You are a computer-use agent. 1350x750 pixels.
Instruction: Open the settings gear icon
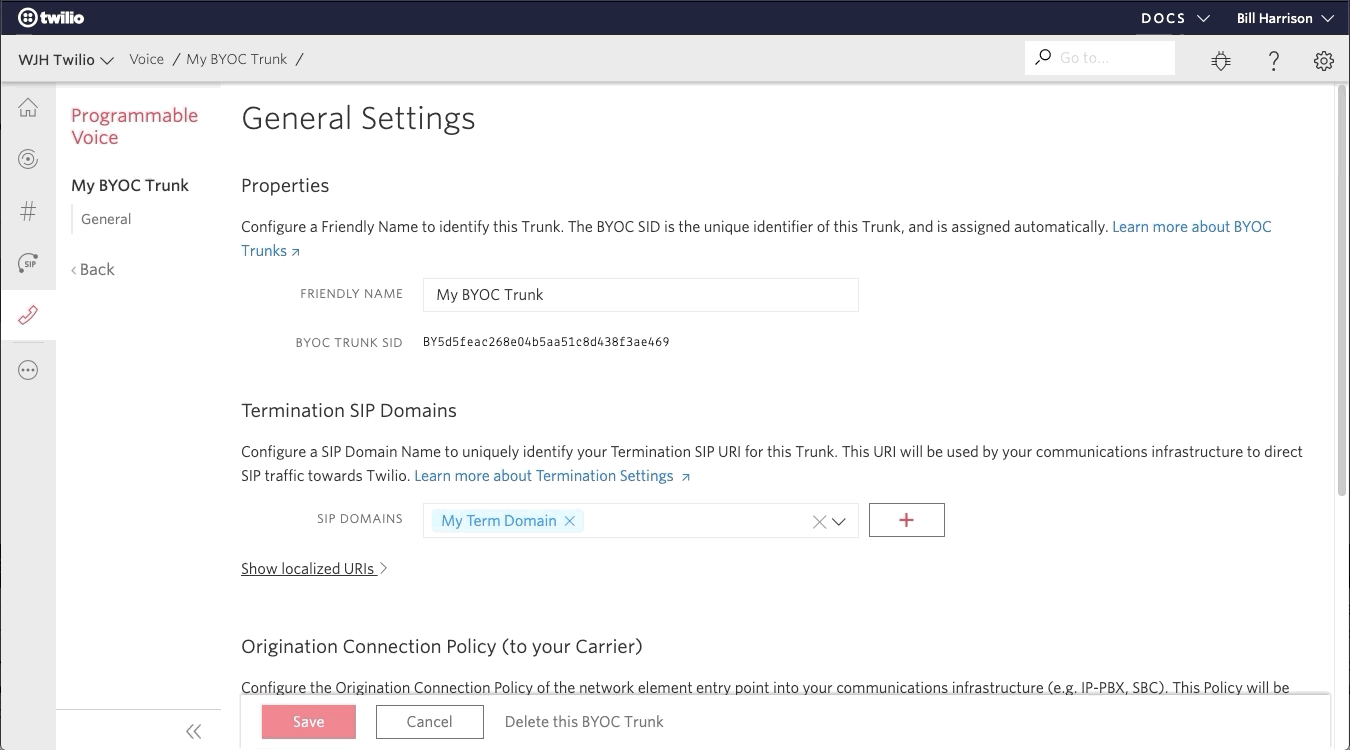1324,60
